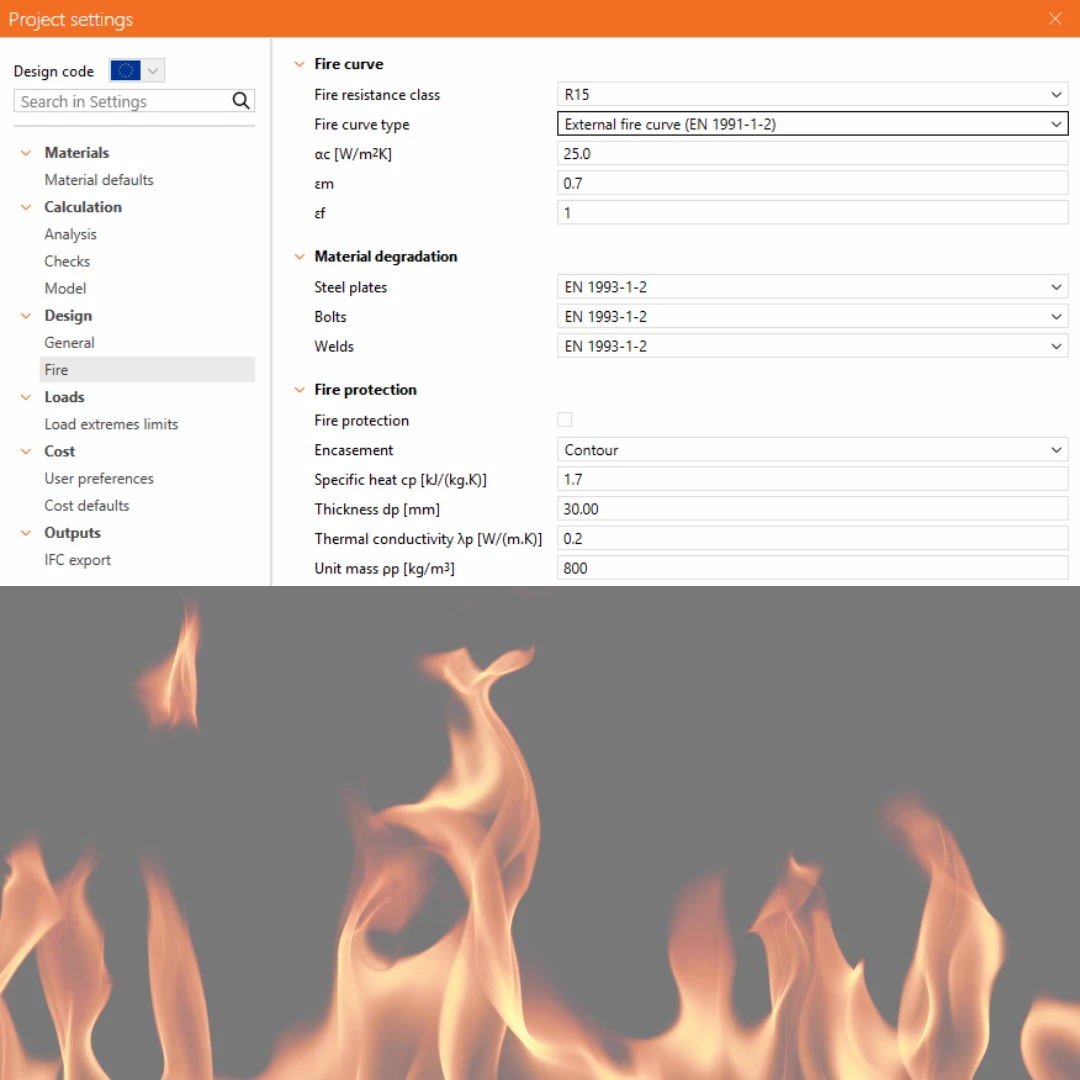Collapse the Materials tree group arrow

26,153
